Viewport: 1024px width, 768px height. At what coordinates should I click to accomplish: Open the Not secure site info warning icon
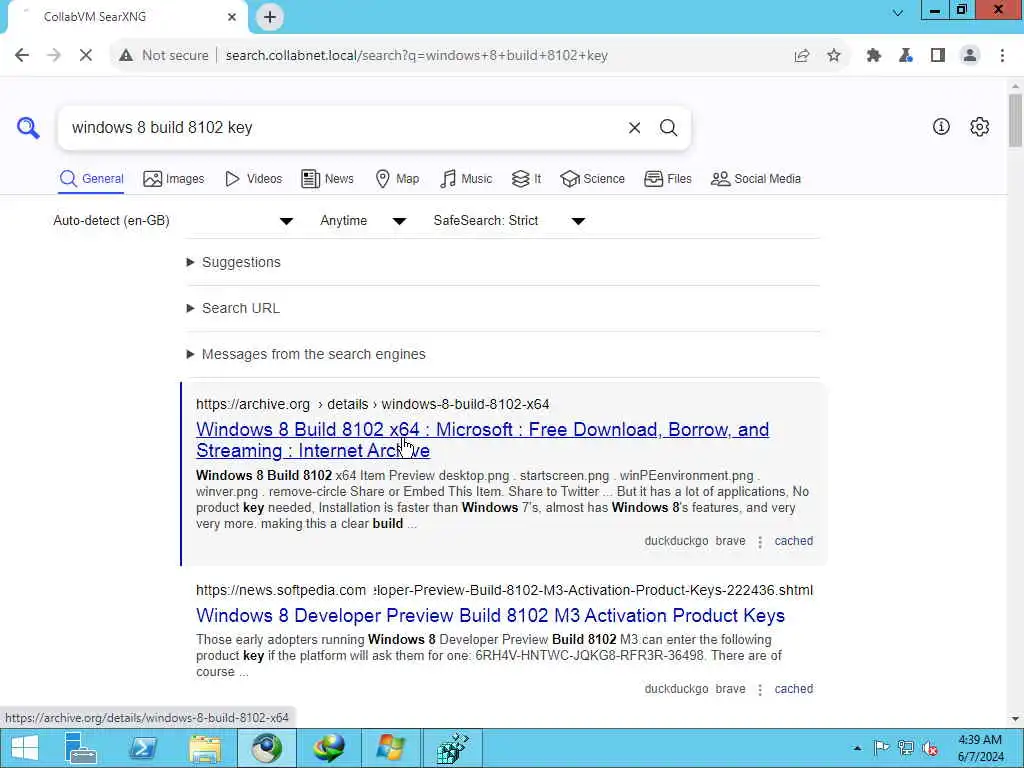coord(126,56)
